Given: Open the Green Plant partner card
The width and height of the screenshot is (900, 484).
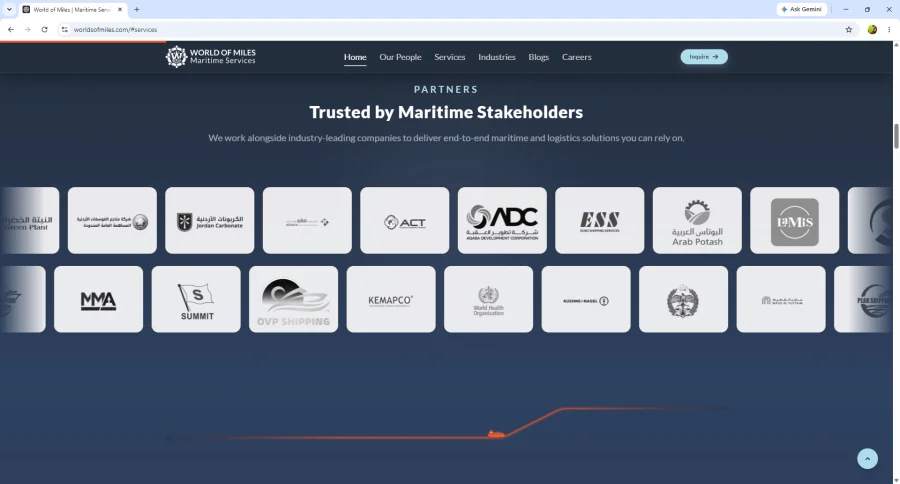Looking at the screenshot, I should (29, 220).
